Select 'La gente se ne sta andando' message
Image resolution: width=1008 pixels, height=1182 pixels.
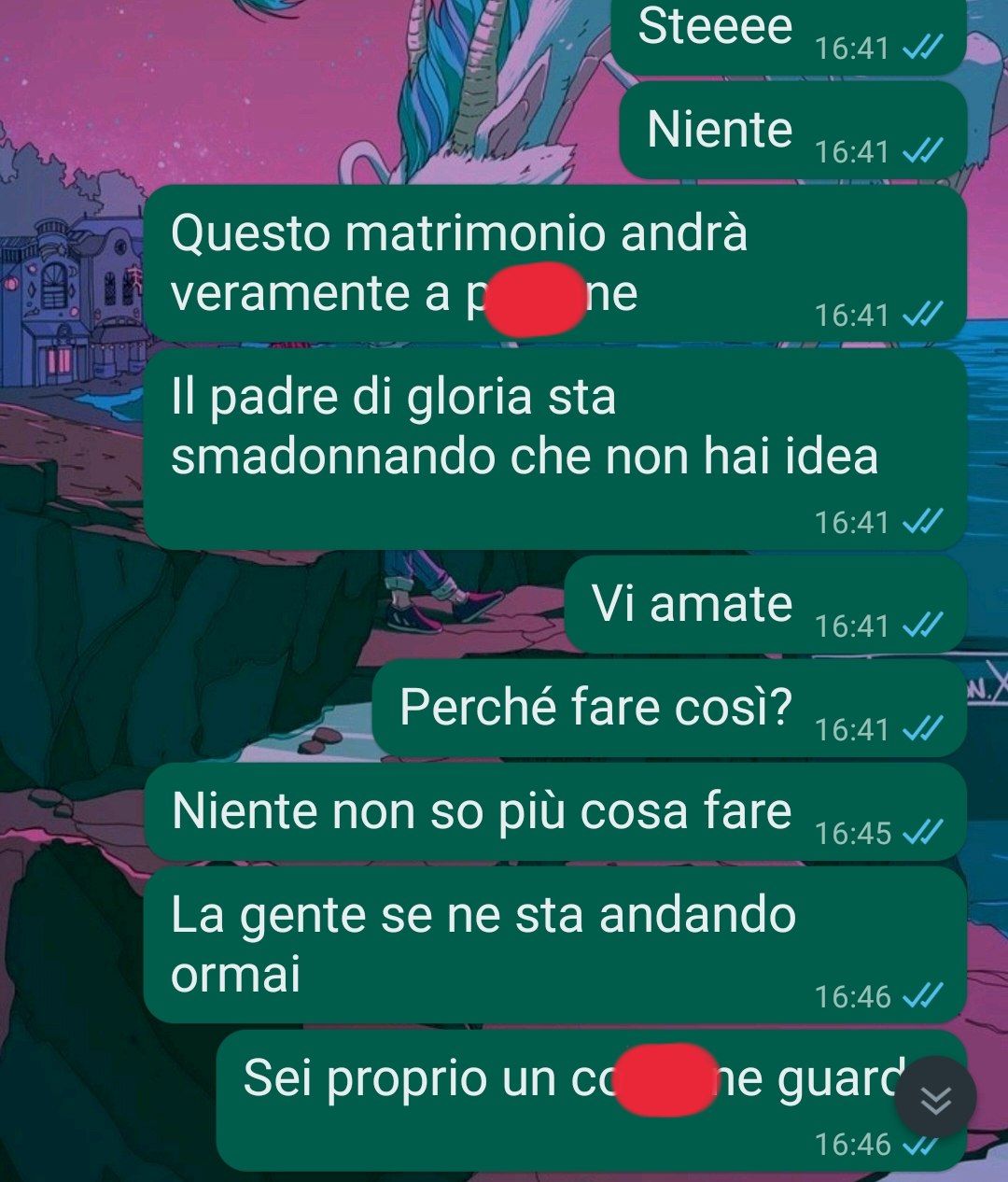point(554,946)
